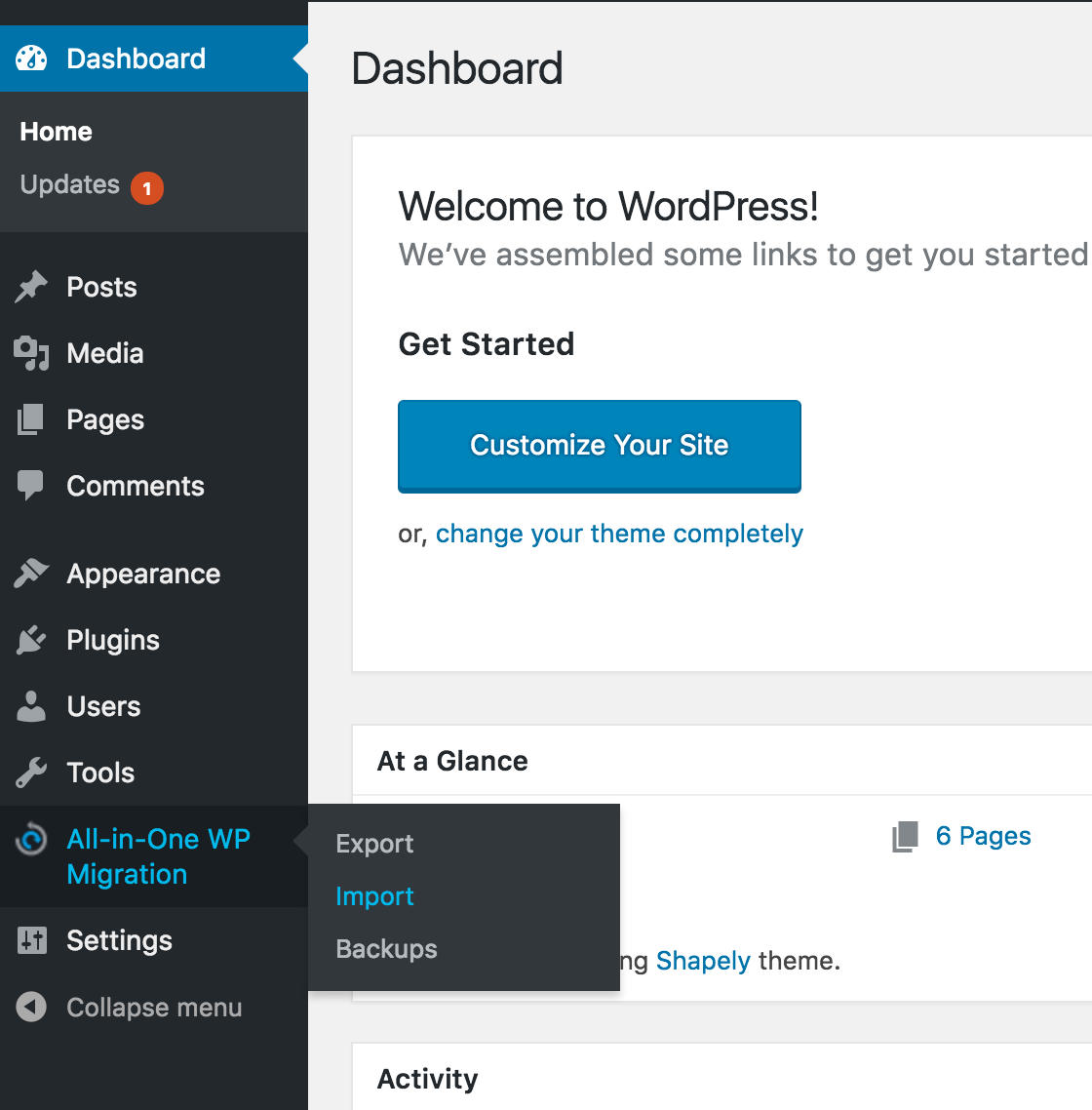Click the Comments speech bubble icon
Image resolution: width=1092 pixels, height=1110 pixels.
point(30,486)
